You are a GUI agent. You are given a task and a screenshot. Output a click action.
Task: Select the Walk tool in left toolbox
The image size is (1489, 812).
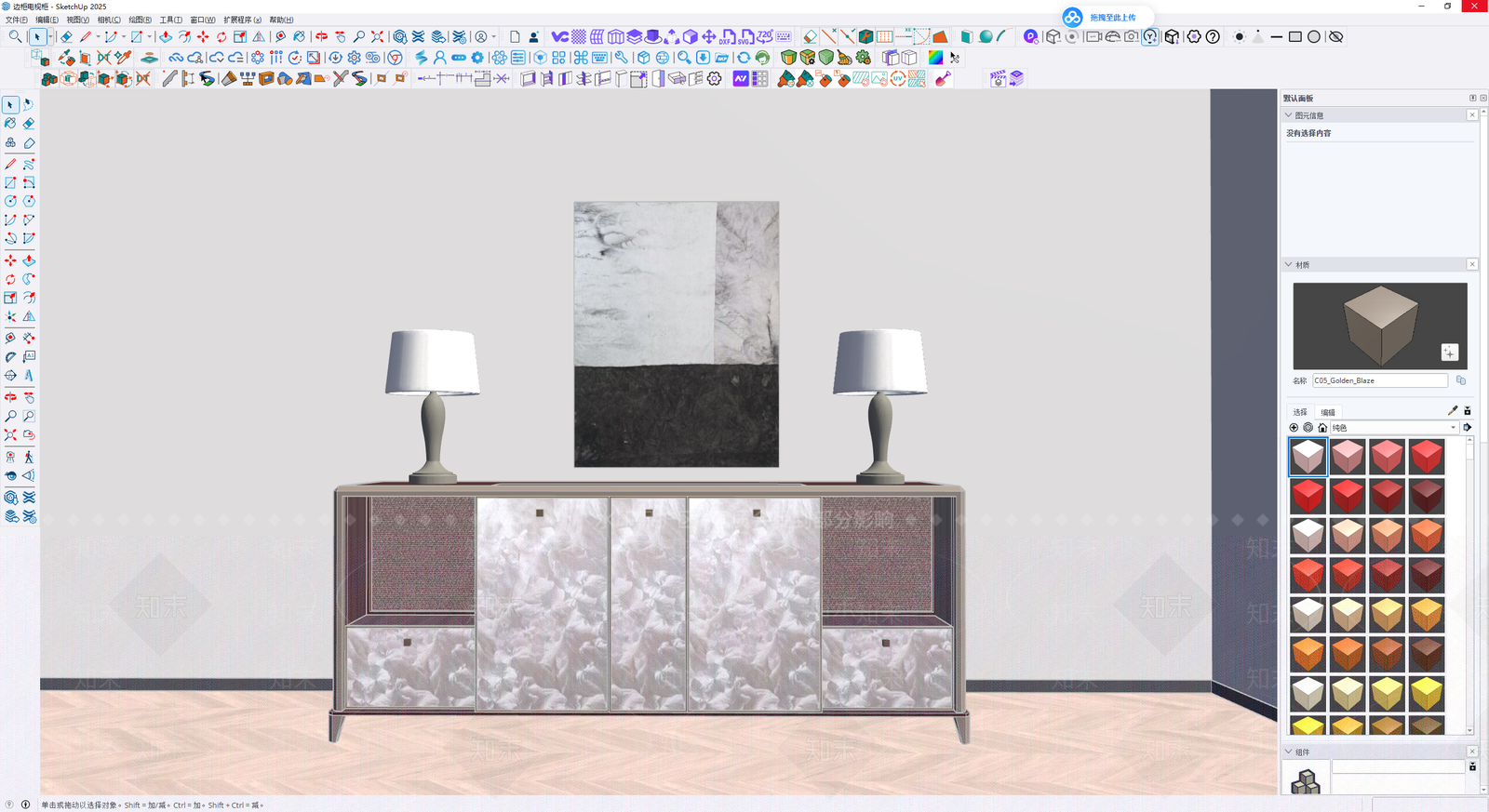[29, 457]
